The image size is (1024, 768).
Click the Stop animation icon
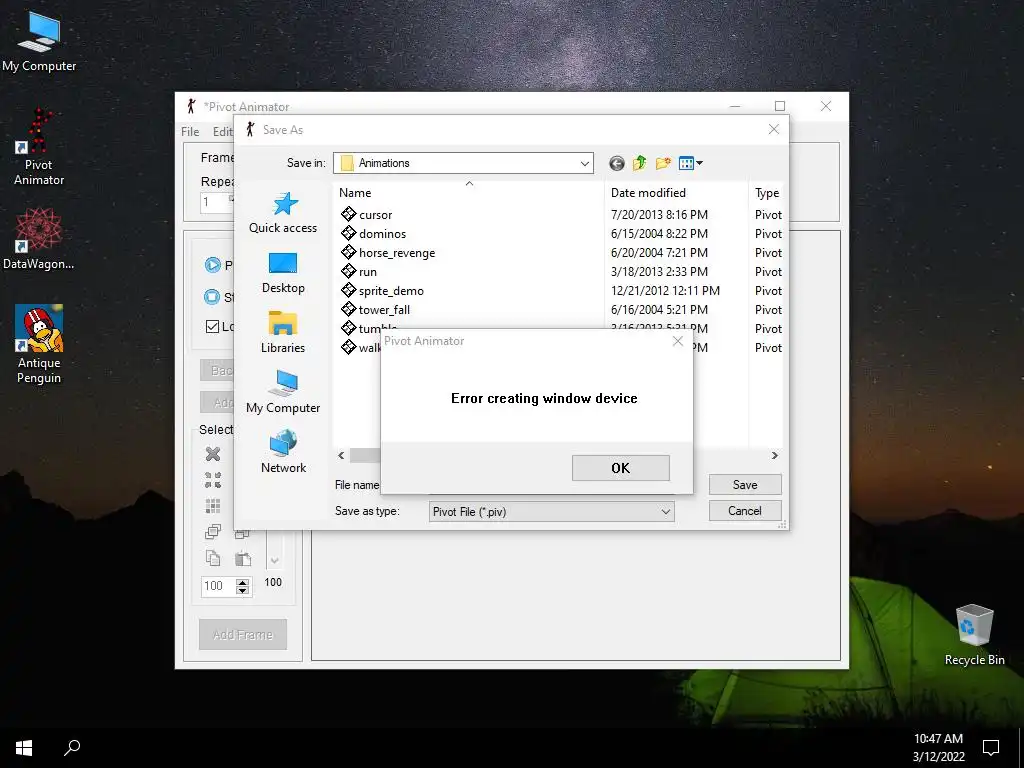(x=212, y=297)
